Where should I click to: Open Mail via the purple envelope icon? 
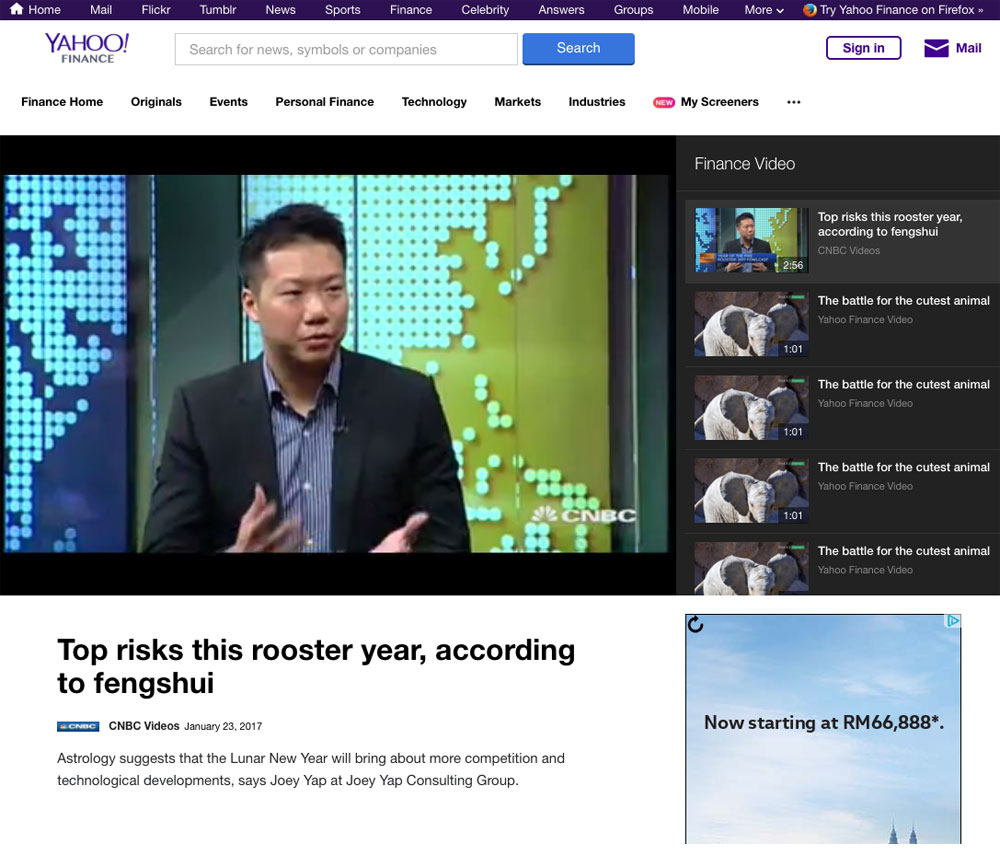click(x=936, y=48)
